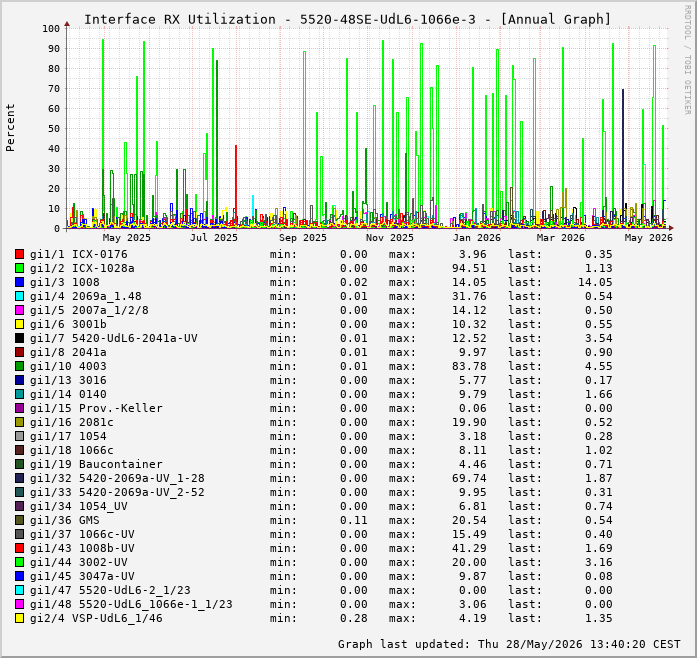Click the red swatch for gi1/43 1008b-UV

pos(19,548)
